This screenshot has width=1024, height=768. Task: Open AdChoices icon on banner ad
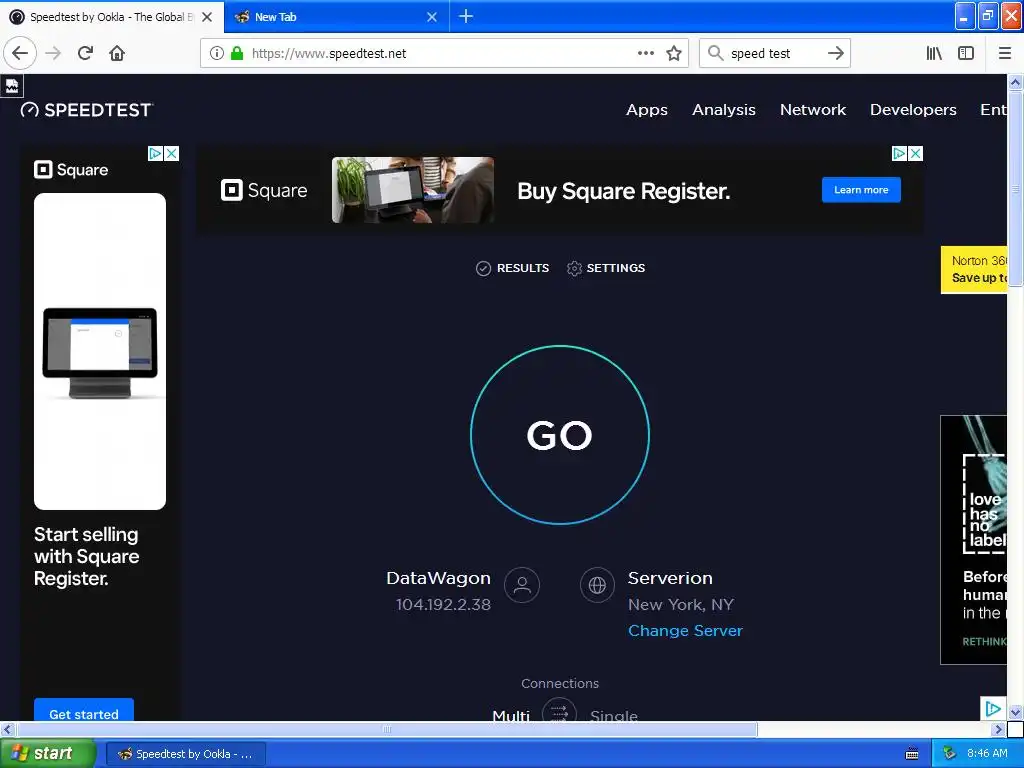(x=899, y=153)
